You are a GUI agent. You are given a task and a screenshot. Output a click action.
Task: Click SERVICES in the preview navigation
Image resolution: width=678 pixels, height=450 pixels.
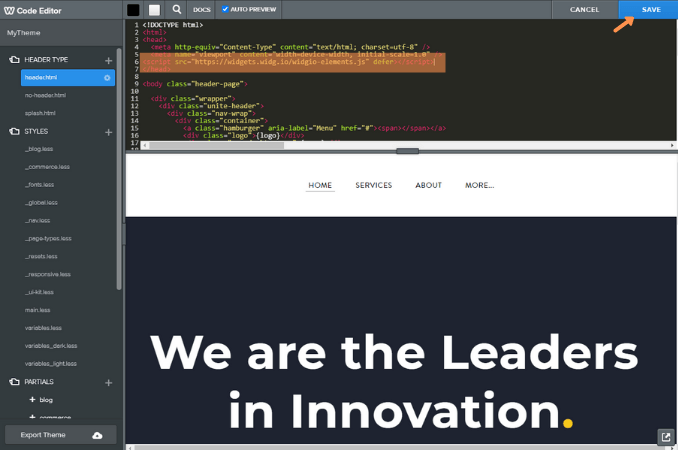[x=374, y=185]
